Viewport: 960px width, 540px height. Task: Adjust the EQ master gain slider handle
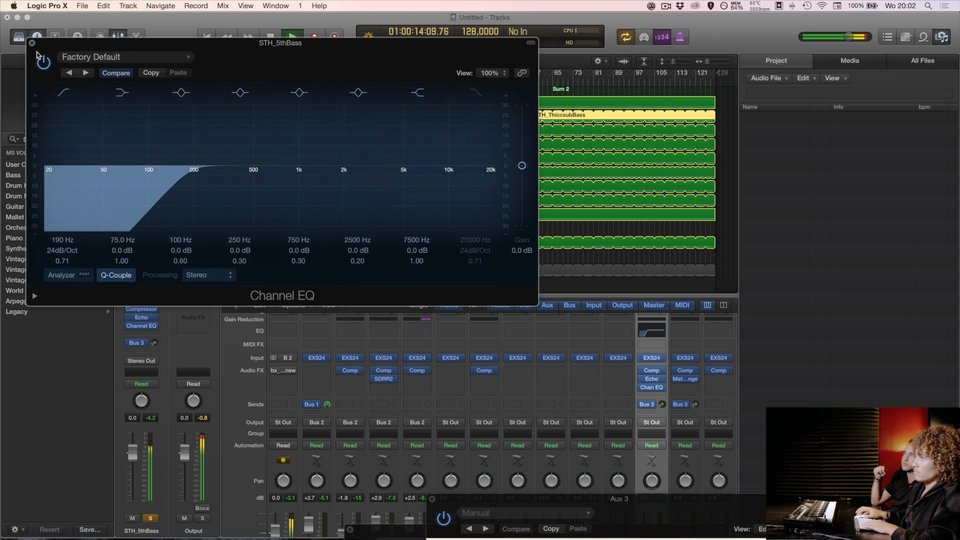click(522, 165)
